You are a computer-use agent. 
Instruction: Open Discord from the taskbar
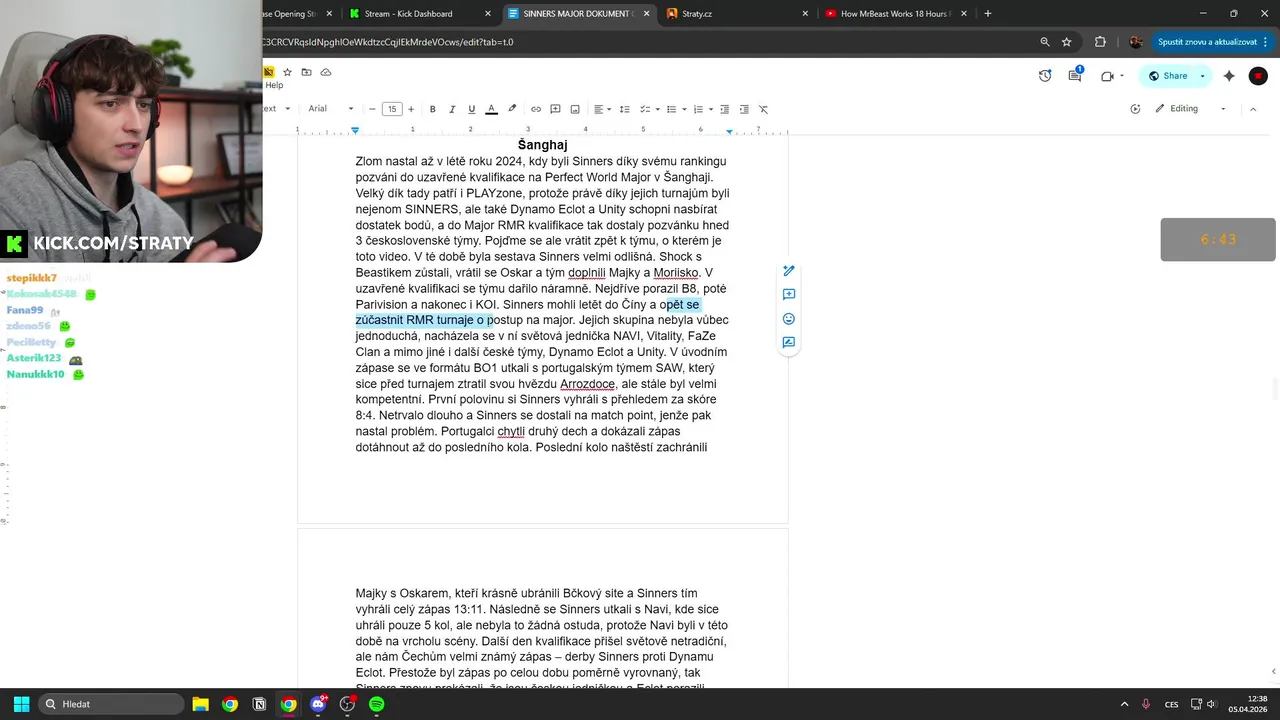point(318,704)
